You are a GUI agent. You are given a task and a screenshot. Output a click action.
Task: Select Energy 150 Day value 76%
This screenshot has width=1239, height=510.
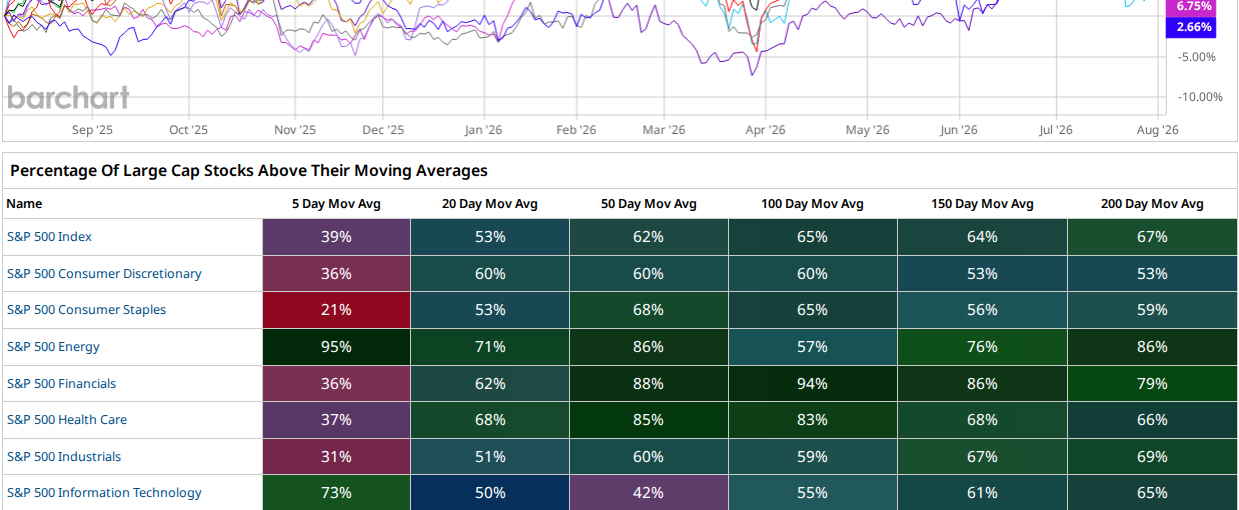[x=982, y=347]
